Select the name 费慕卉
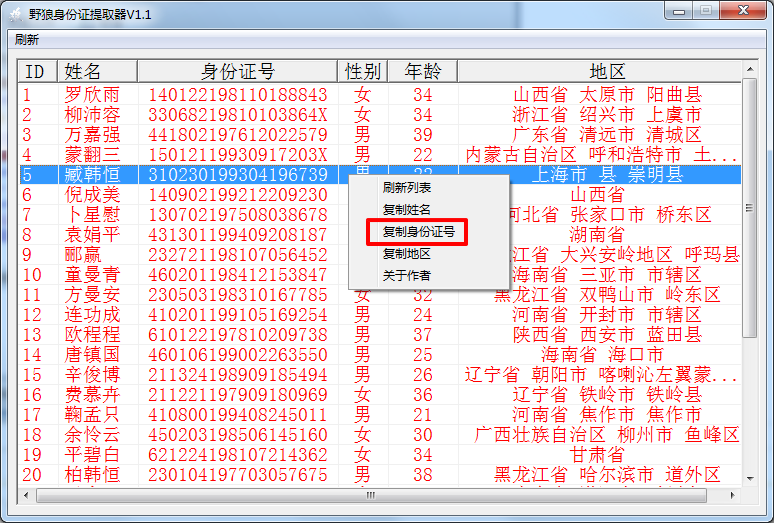The width and height of the screenshot is (774, 523). click(x=92, y=394)
